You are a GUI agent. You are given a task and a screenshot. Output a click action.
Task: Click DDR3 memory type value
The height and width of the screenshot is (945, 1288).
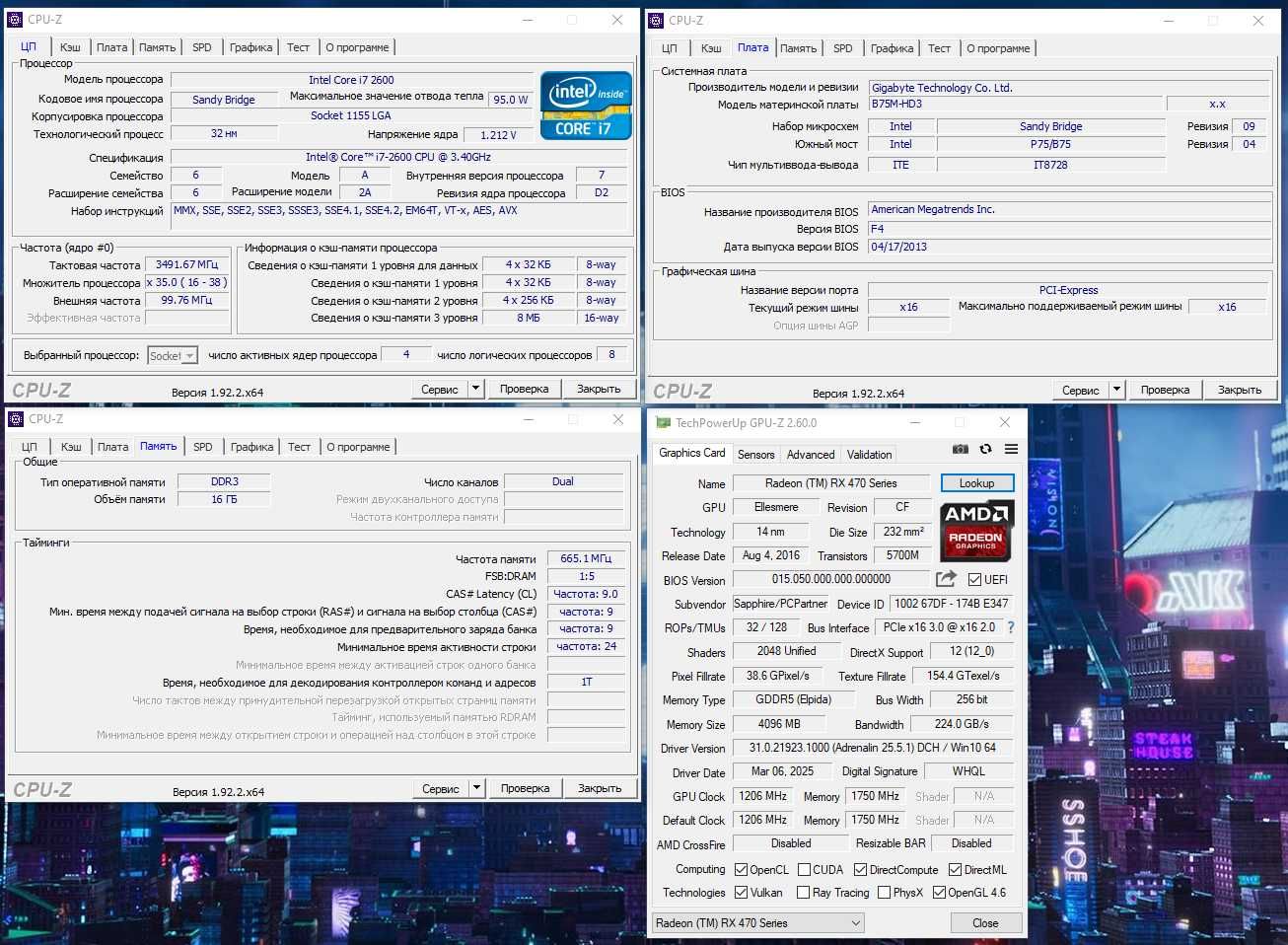(x=224, y=481)
